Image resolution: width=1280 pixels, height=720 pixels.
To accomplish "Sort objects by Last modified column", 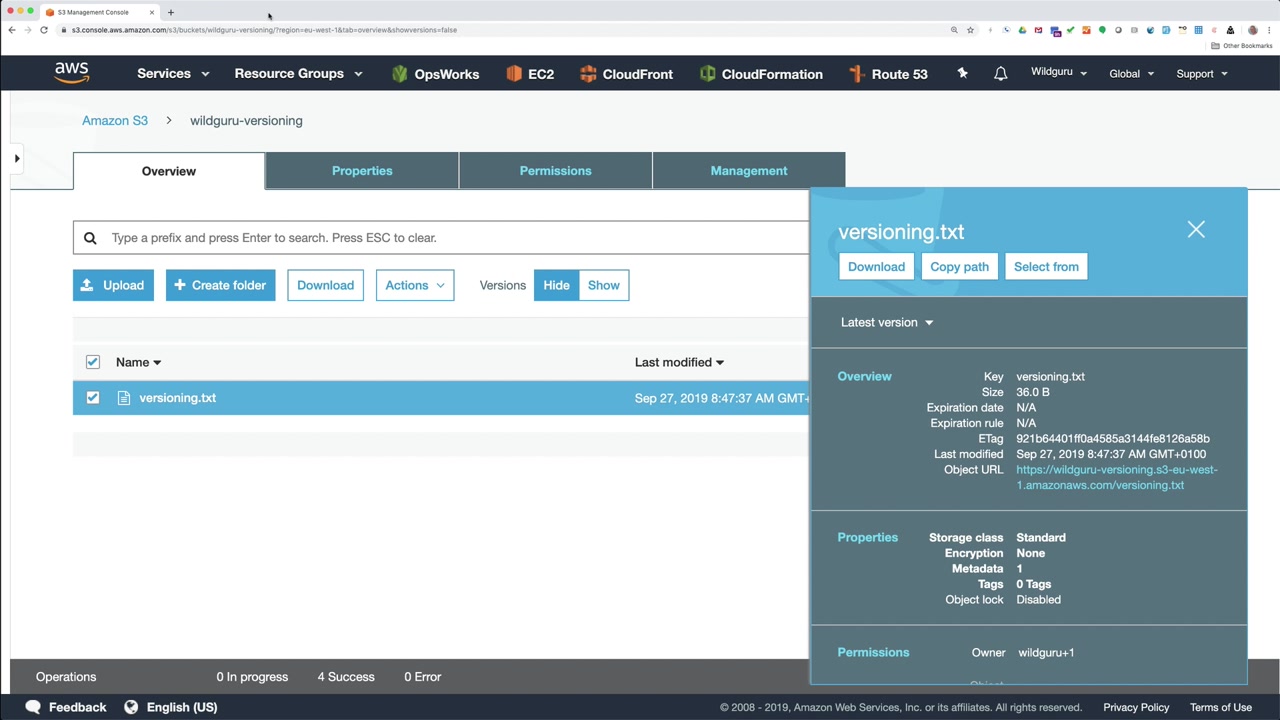I will click(679, 362).
